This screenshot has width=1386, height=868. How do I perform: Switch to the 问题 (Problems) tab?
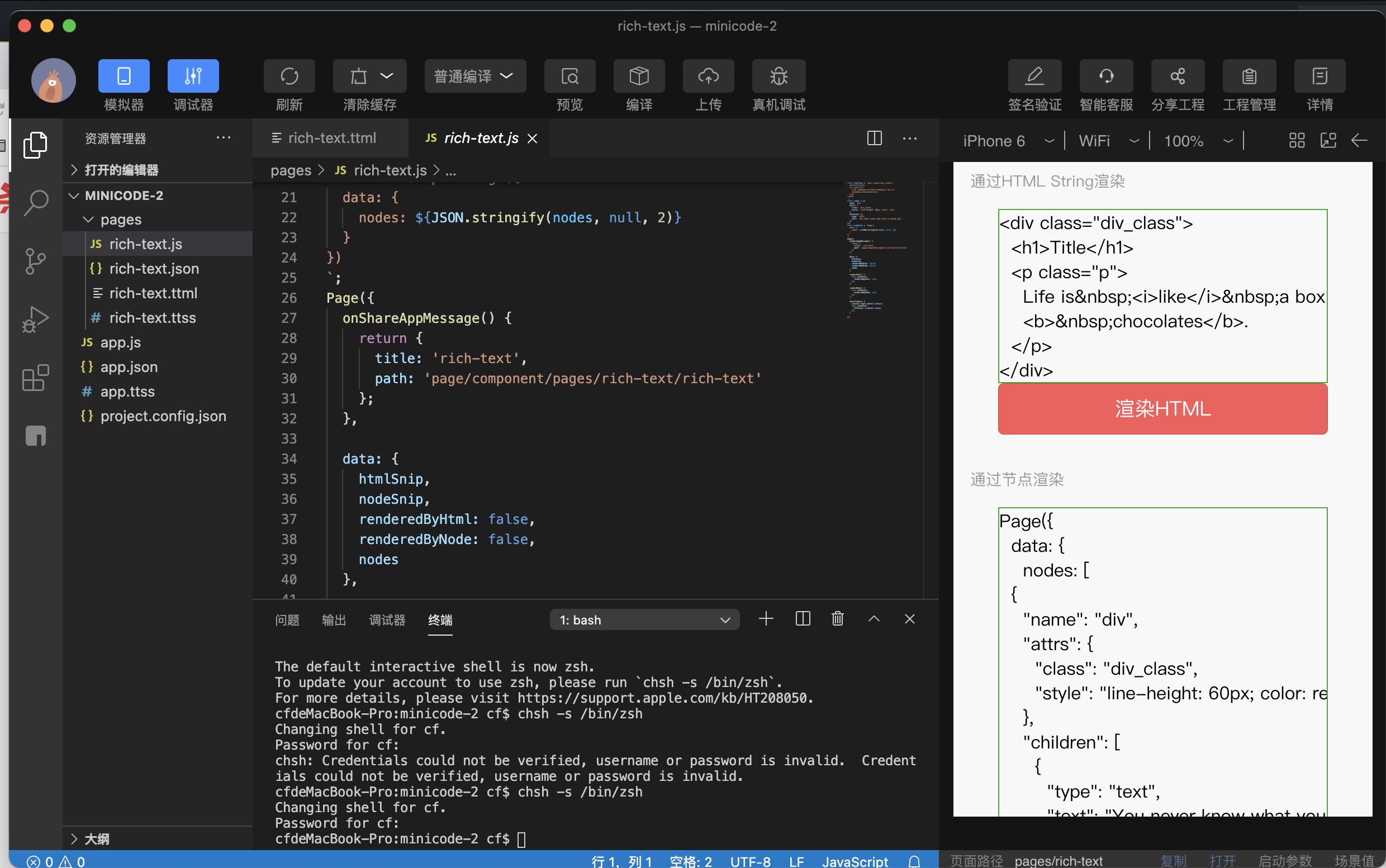pos(289,619)
